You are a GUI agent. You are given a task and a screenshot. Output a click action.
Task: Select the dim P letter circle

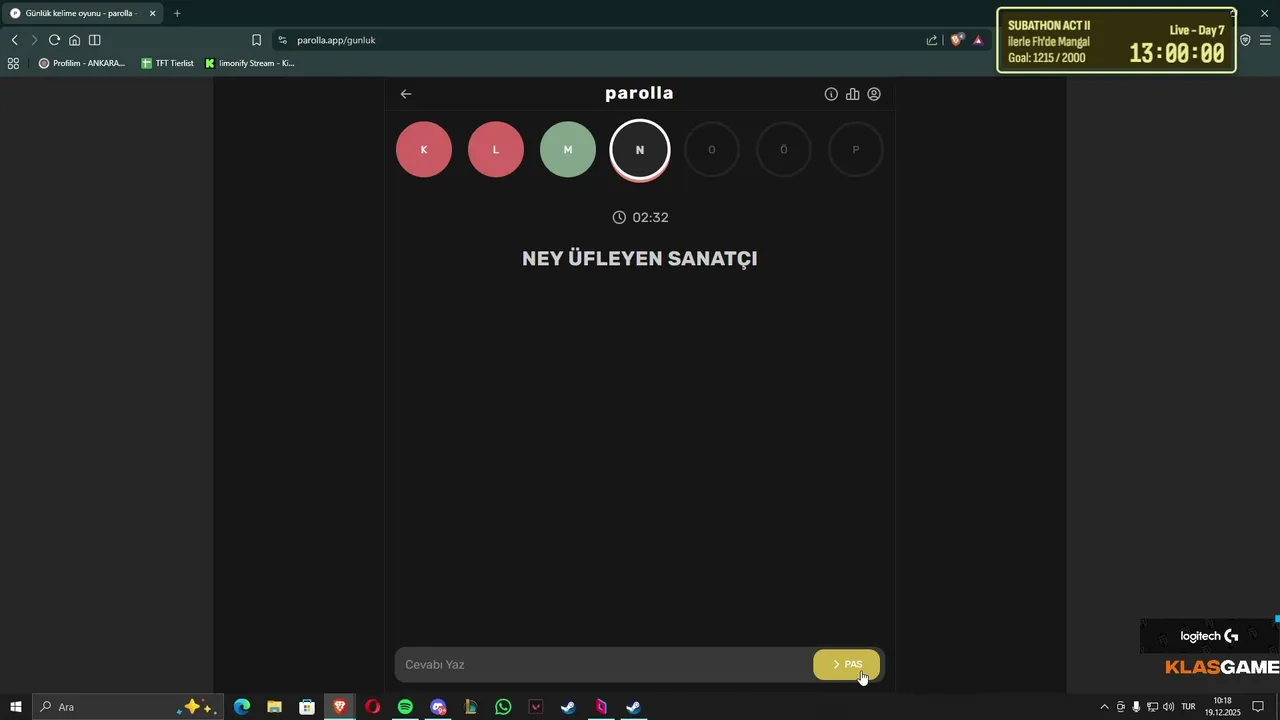pos(856,149)
